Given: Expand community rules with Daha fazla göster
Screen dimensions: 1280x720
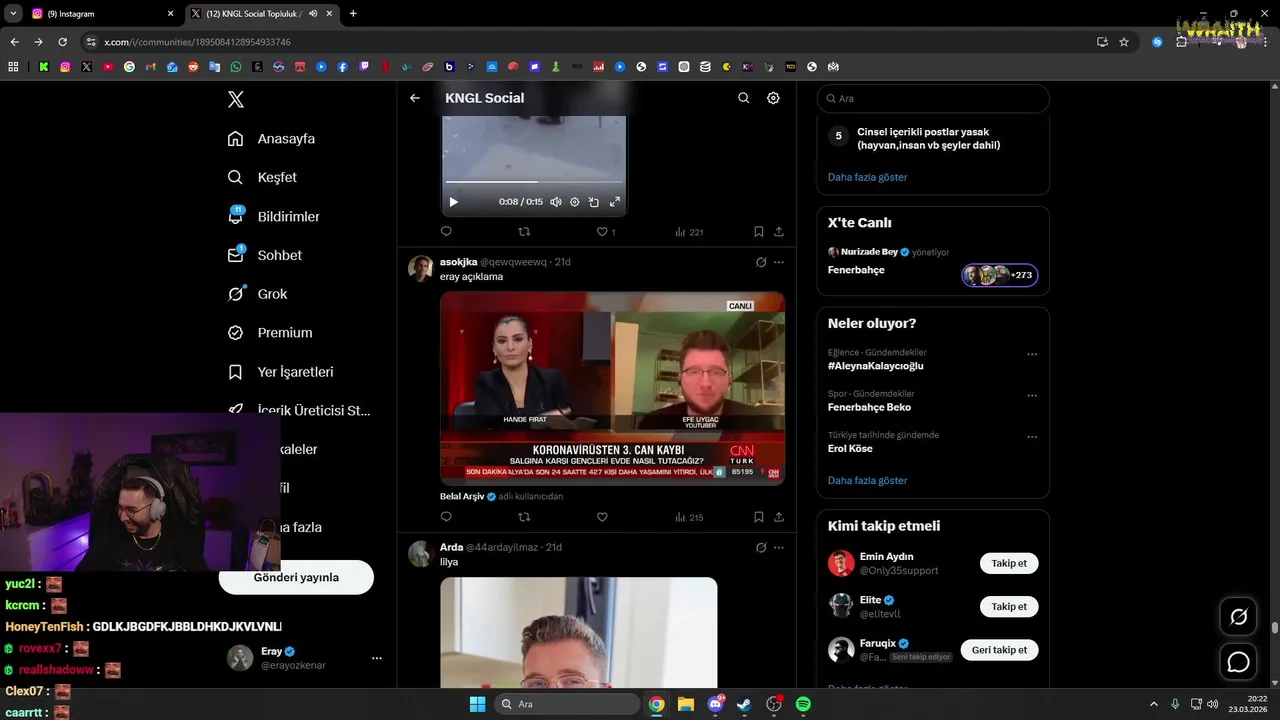Looking at the screenshot, I should [867, 177].
